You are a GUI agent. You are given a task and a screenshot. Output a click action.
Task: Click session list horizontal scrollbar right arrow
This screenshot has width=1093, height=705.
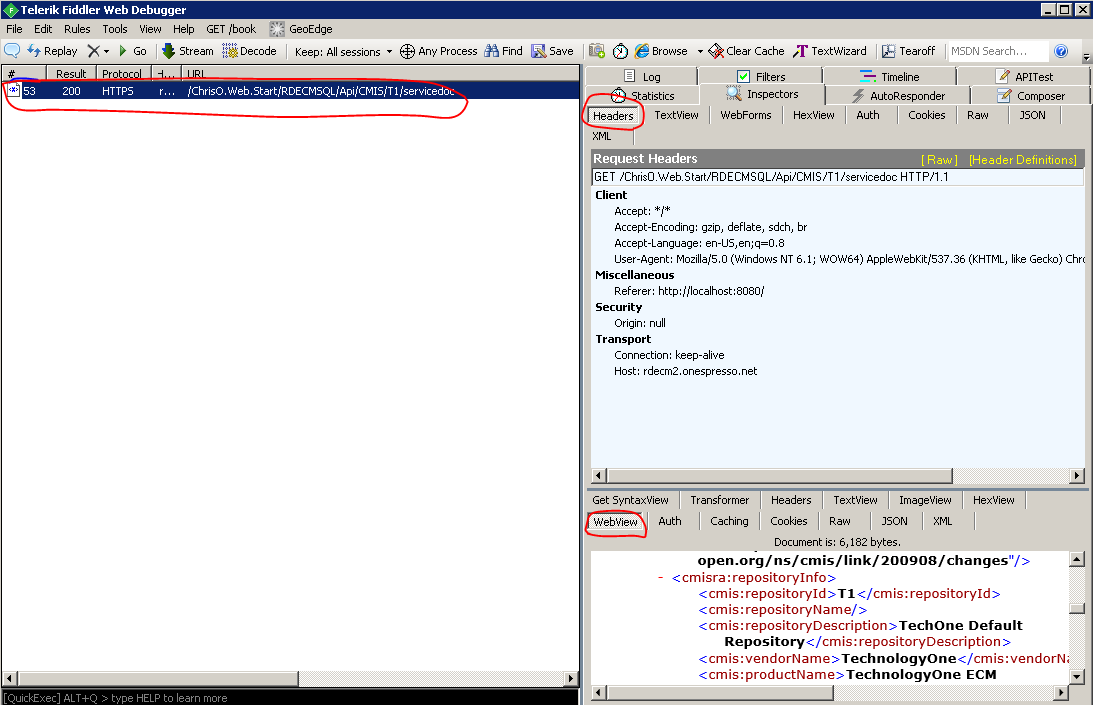tap(571, 678)
